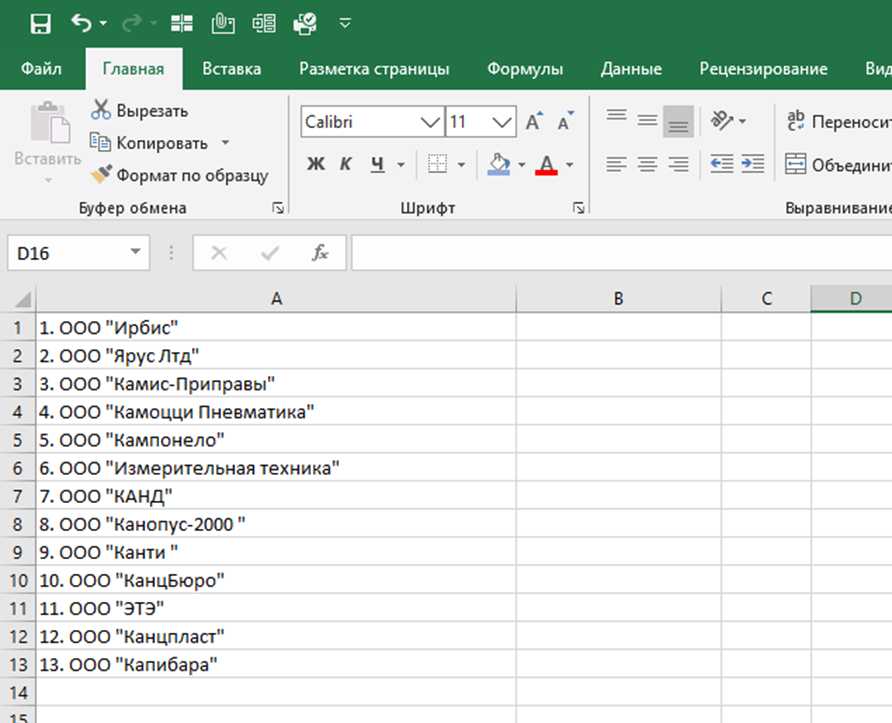Toggle bold formatting (Ж)
Image resolution: width=892 pixels, height=723 pixels.
click(x=316, y=164)
